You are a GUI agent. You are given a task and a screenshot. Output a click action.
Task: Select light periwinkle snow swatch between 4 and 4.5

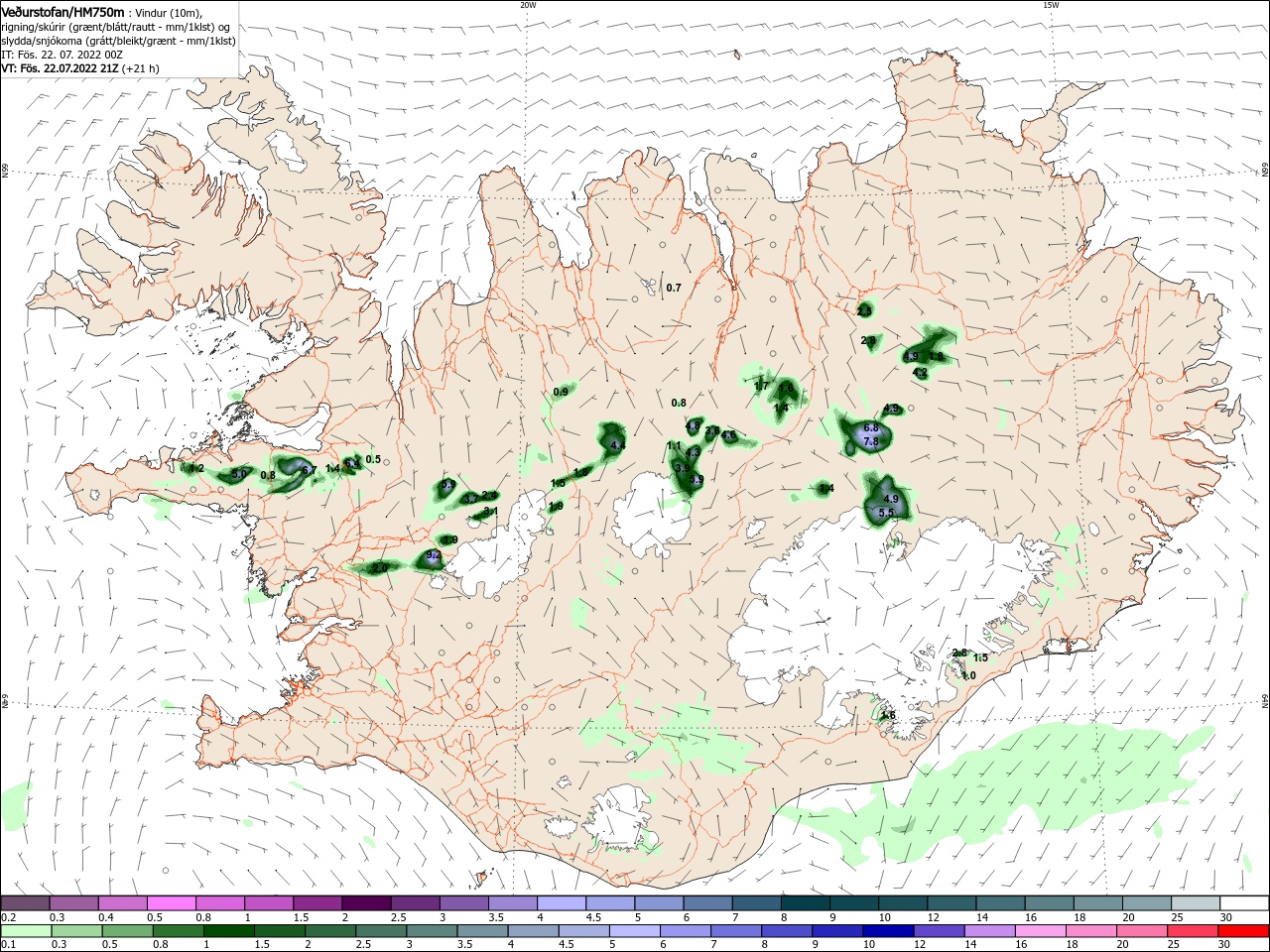click(561, 903)
